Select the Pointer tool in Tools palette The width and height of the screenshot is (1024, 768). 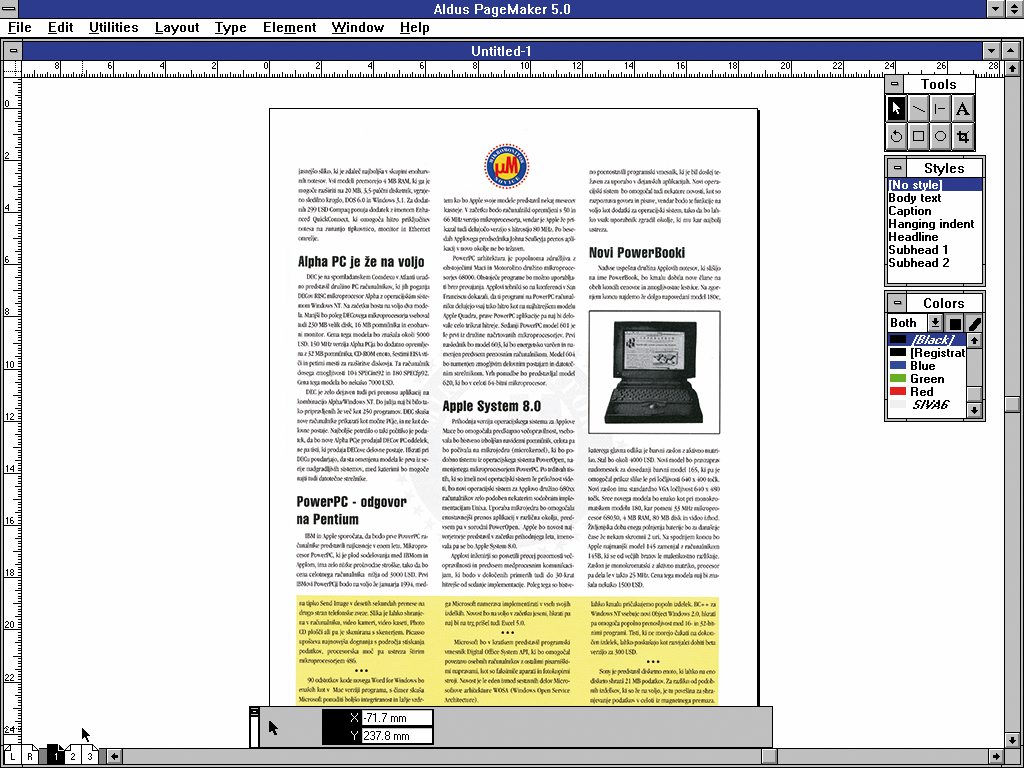pyautogui.click(x=896, y=109)
